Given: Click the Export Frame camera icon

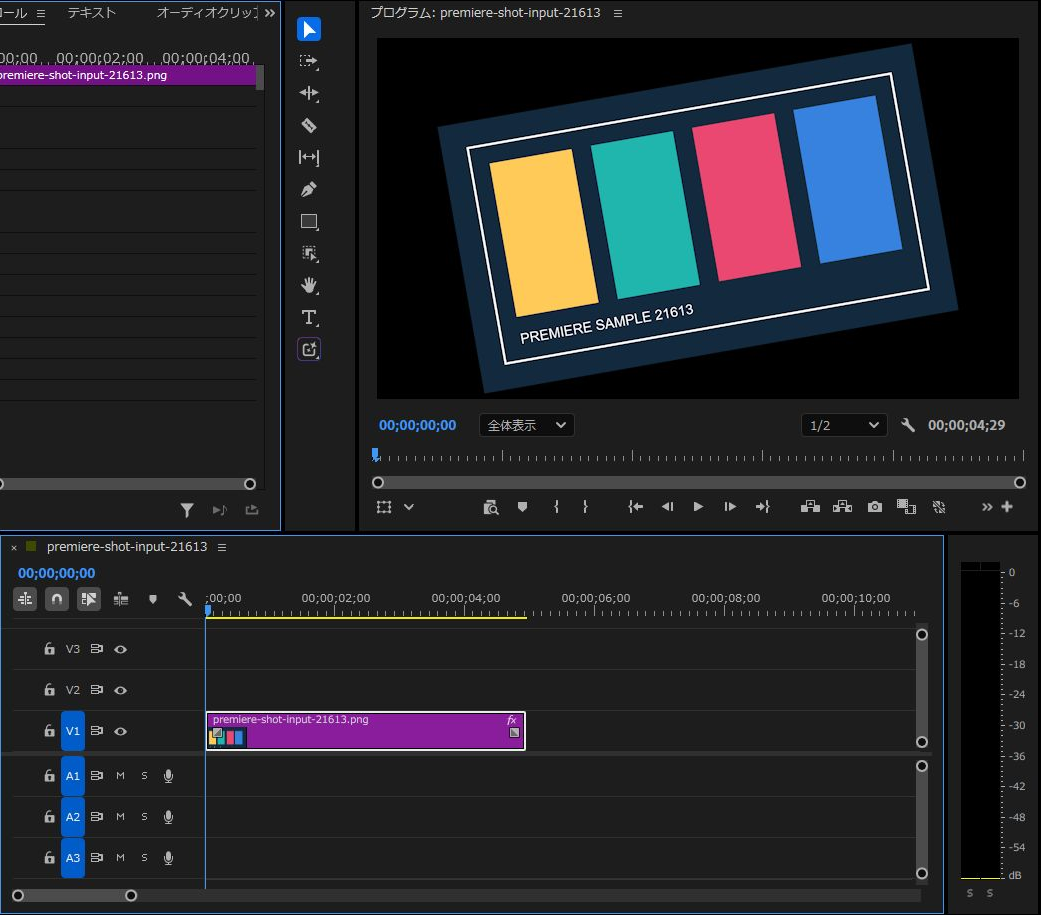Looking at the screenshot, I should [x=875, y=507].
